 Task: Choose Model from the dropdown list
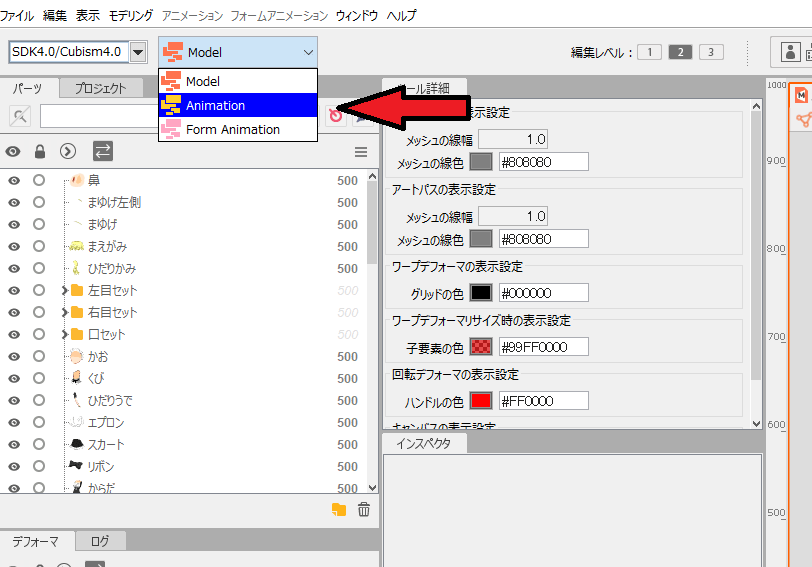[x=238, y=81]
